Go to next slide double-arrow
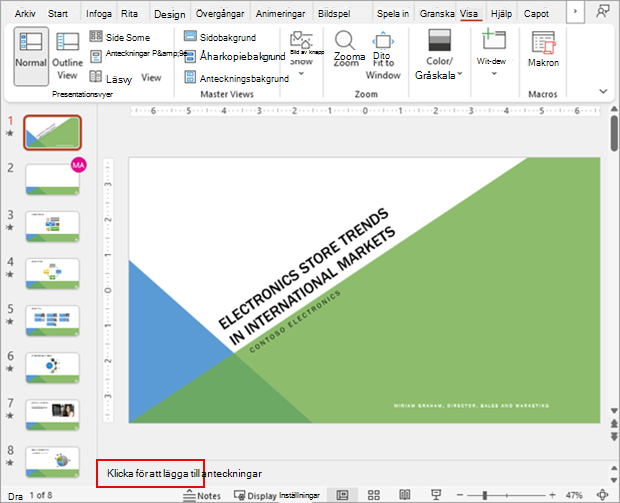The image size is (620, 503). [614, 436]
